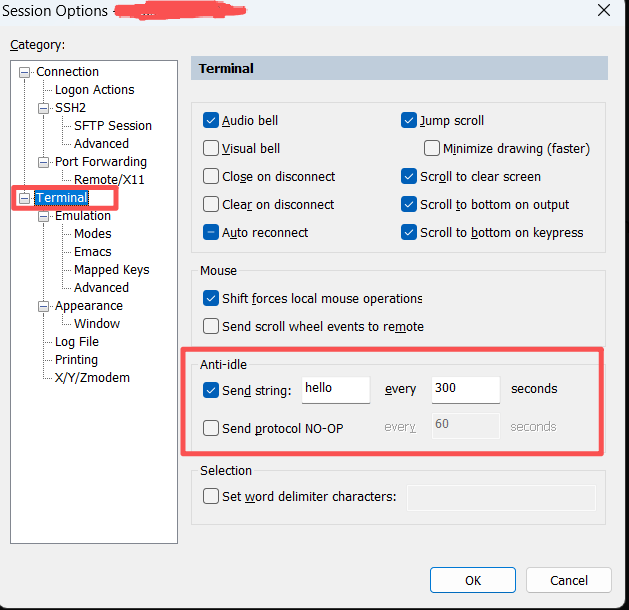Enable Send protocol NO-OP

(211, 428)
